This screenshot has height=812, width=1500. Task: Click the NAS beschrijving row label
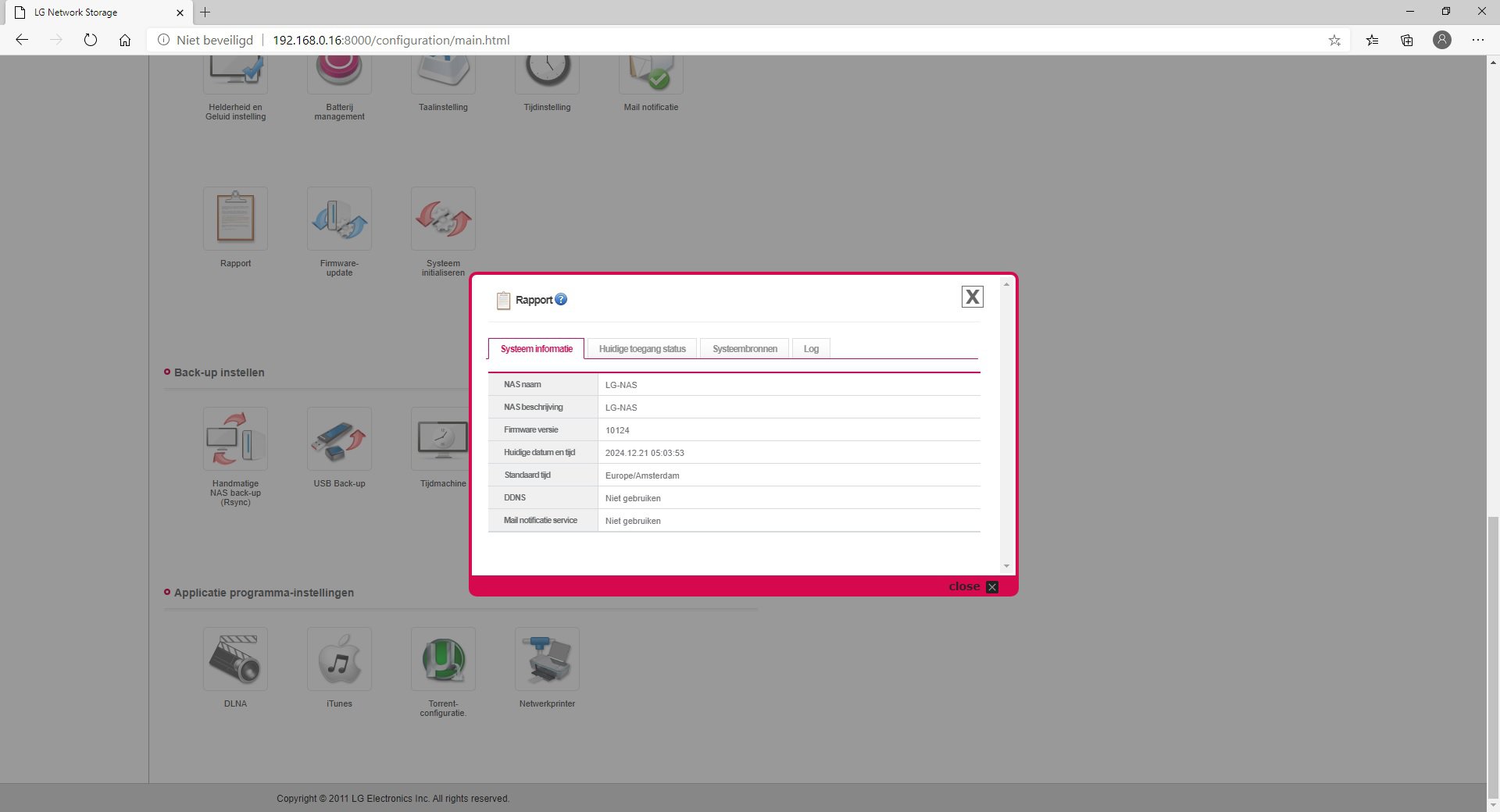click(x=534, y=407)
